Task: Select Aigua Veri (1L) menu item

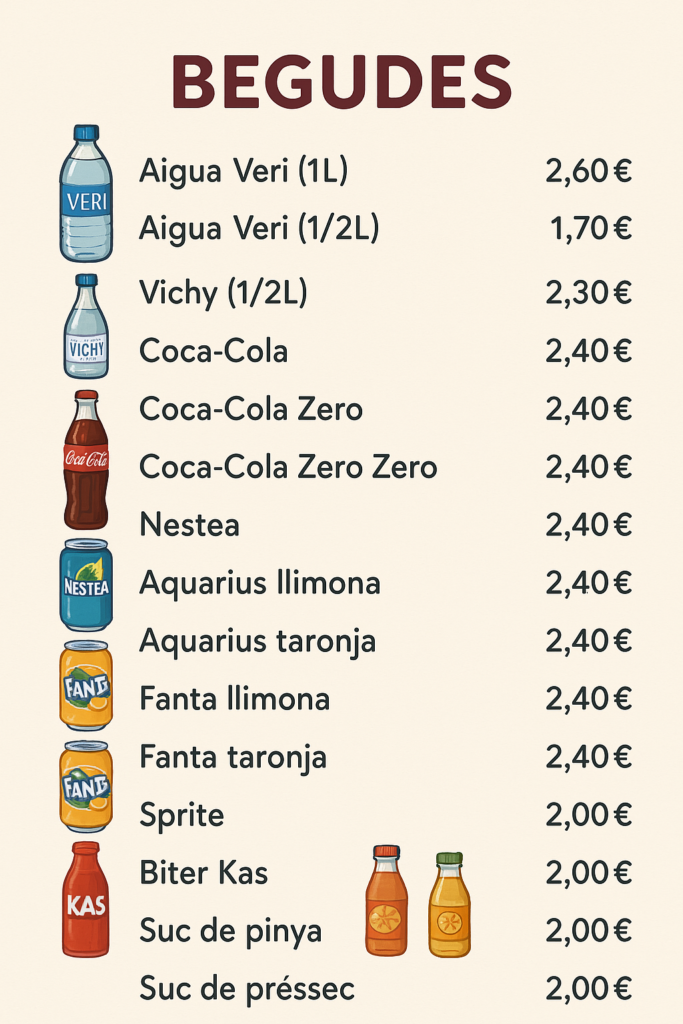Action: (x=243, y=171)
